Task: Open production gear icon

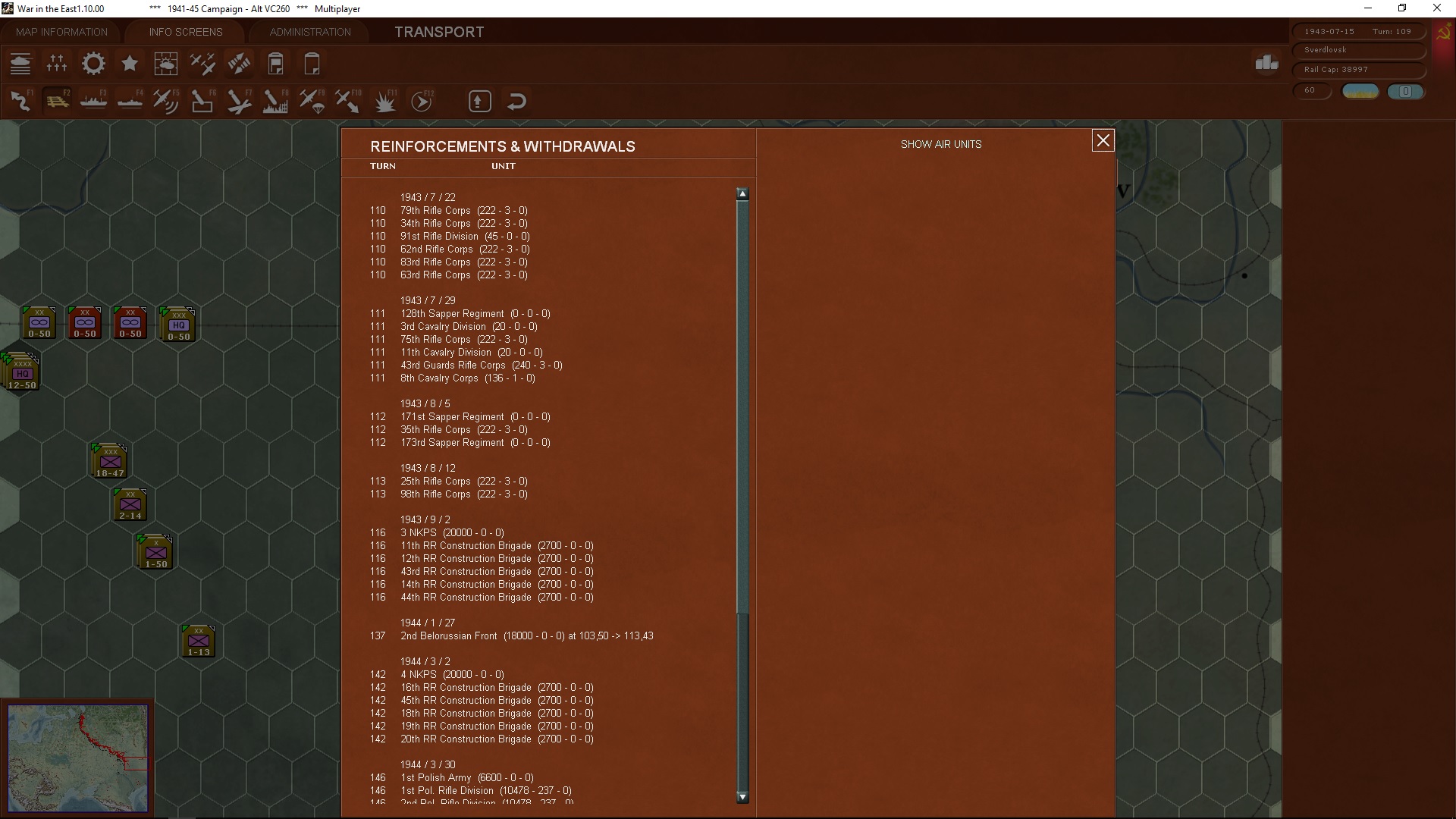Action: (x=93, y=64)
